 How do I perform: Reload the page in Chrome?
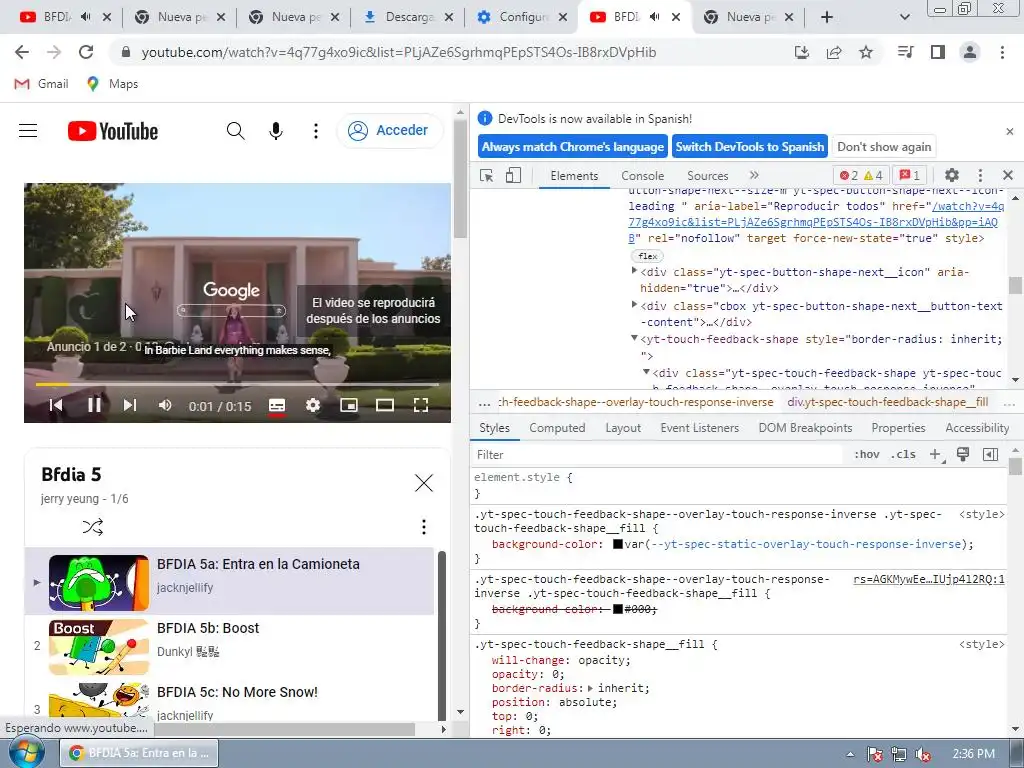pos(86,52)
